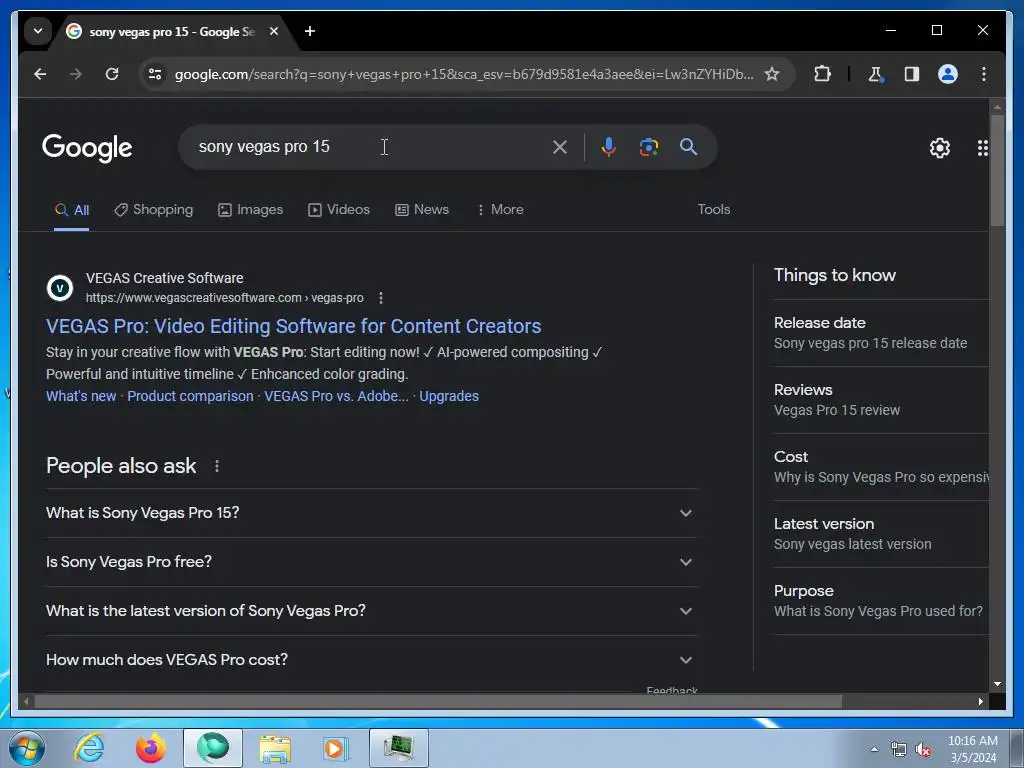Clear the search box with X
1024x768 pixels.
pyautogui.click(x=560, y=147)
